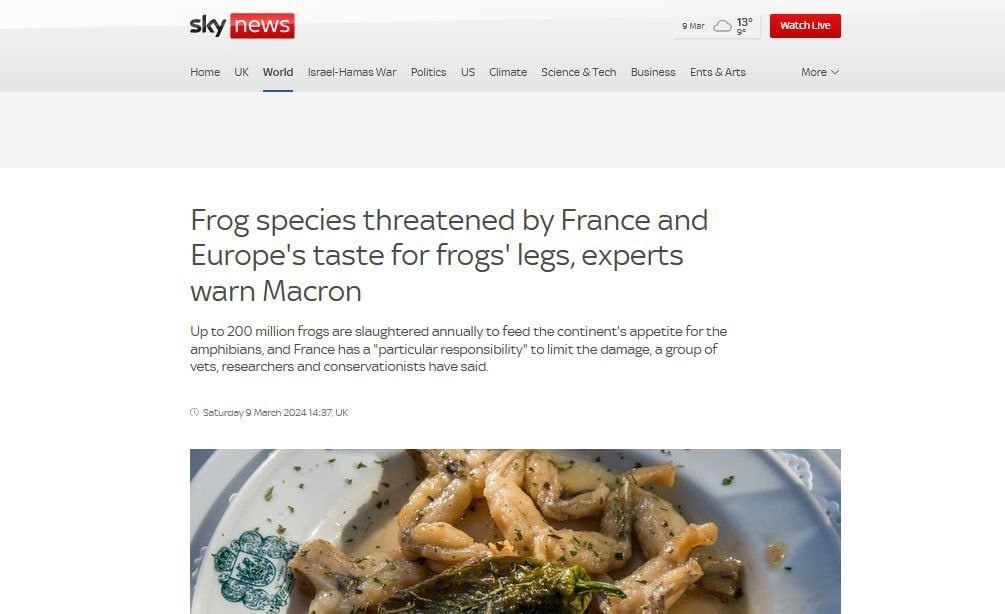The image size is (1005, 614).
Task: Click the Saturday 9 March 2024 timestamp
Action: (276, 413)
